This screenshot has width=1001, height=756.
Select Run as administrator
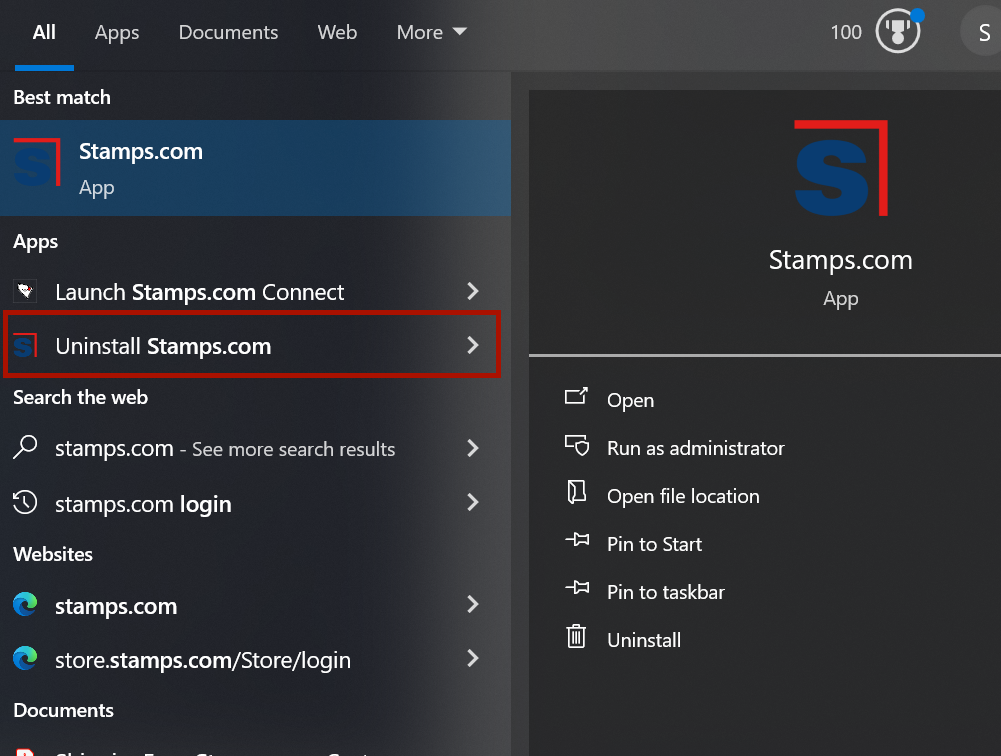695,447
